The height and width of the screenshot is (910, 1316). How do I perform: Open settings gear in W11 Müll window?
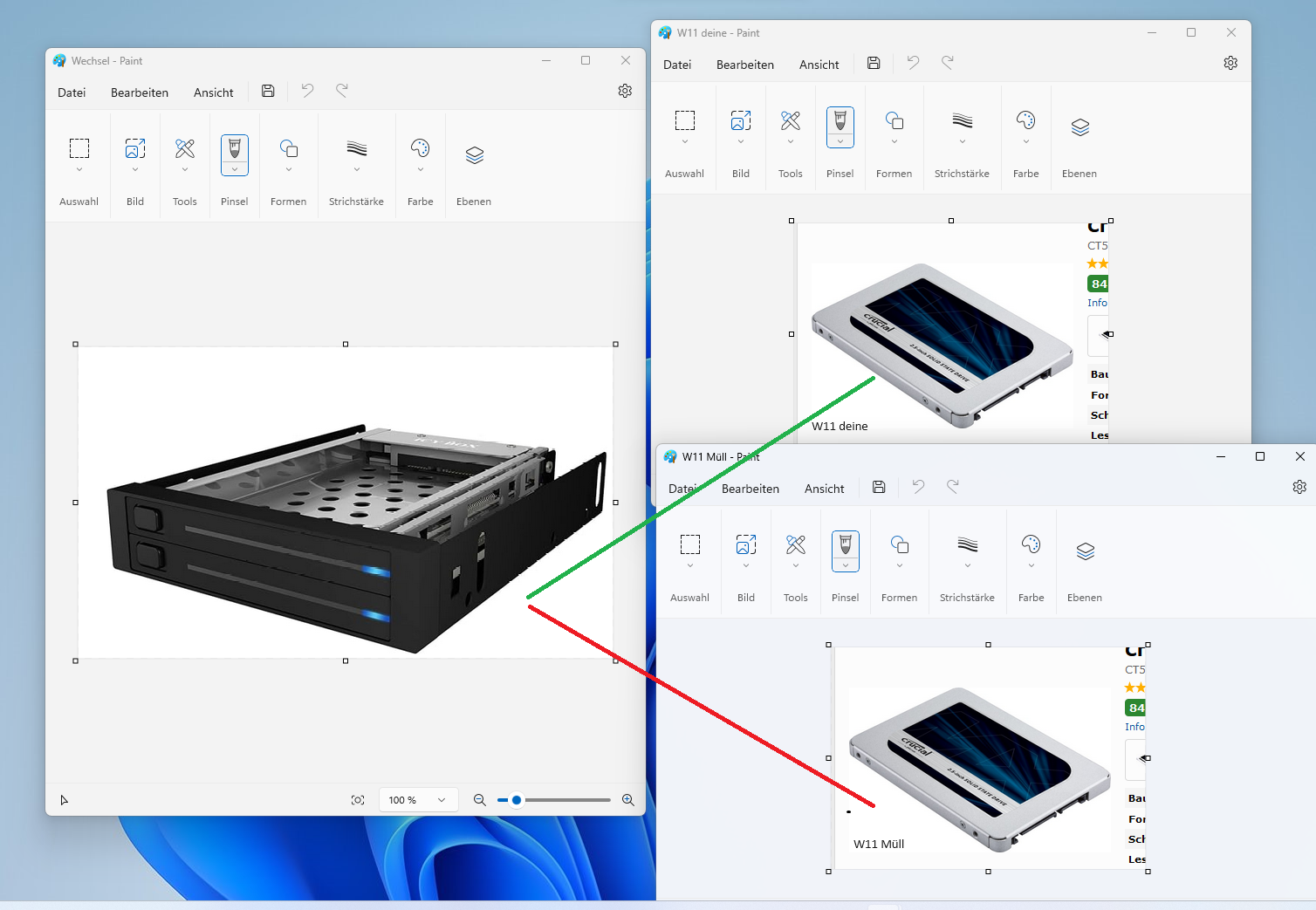(x=1299, y=487)
